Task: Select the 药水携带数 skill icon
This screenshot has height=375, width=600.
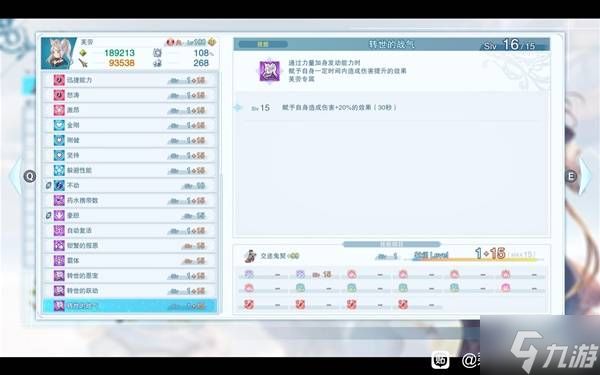Action: click(x=59, y=201)
